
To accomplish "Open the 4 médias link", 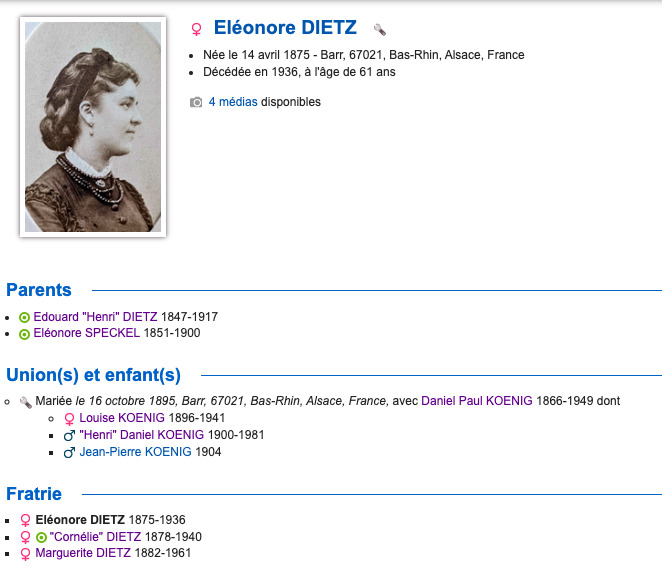I will point(233,102).
